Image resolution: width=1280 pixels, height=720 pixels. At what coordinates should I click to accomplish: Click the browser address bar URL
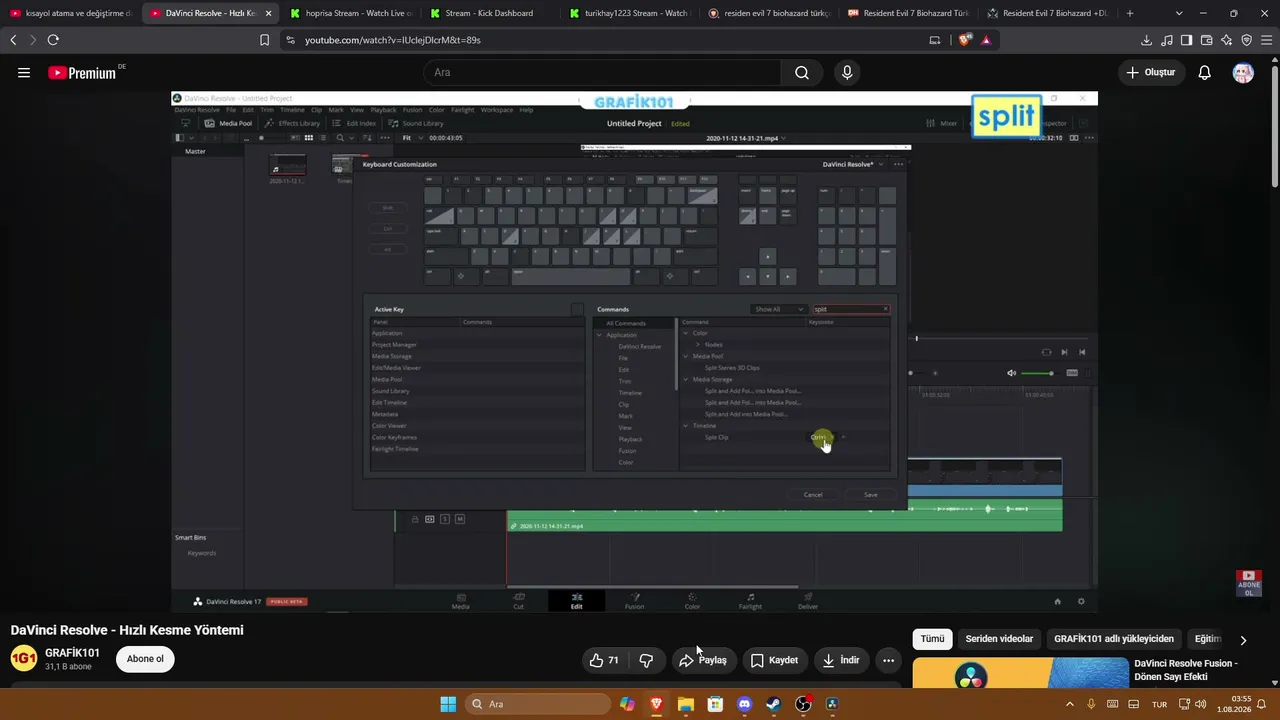click(393, 40)
